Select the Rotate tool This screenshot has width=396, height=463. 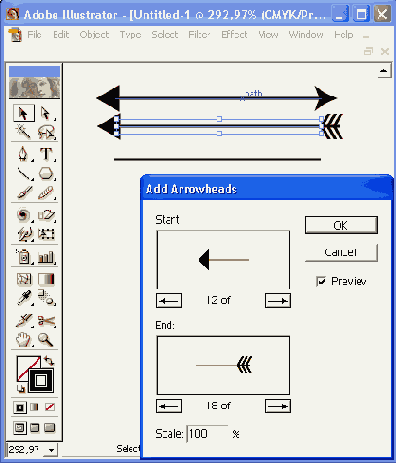tap(24, 215)
